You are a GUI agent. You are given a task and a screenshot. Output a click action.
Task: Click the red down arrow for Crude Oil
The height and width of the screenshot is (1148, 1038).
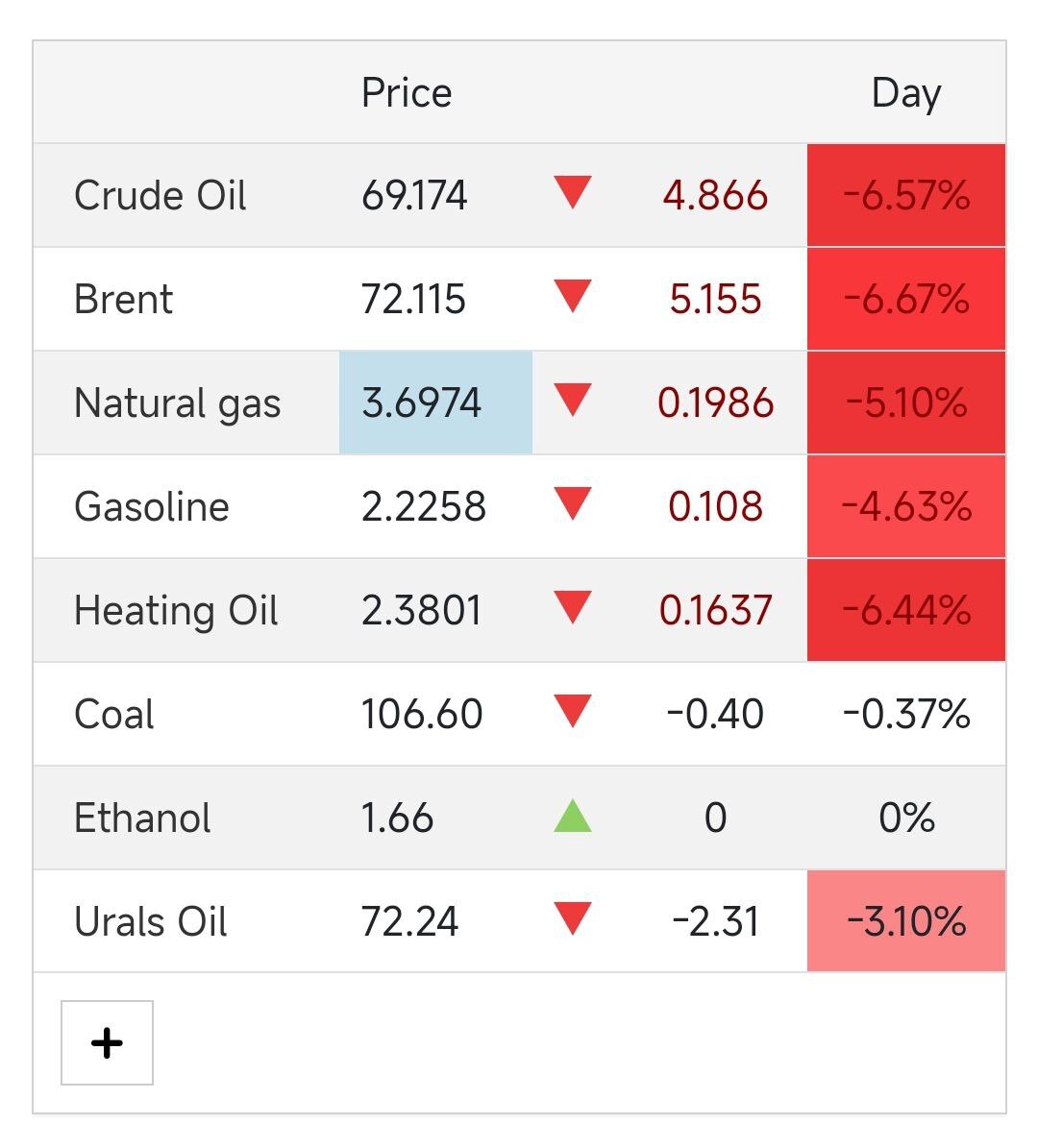point(573,193)
